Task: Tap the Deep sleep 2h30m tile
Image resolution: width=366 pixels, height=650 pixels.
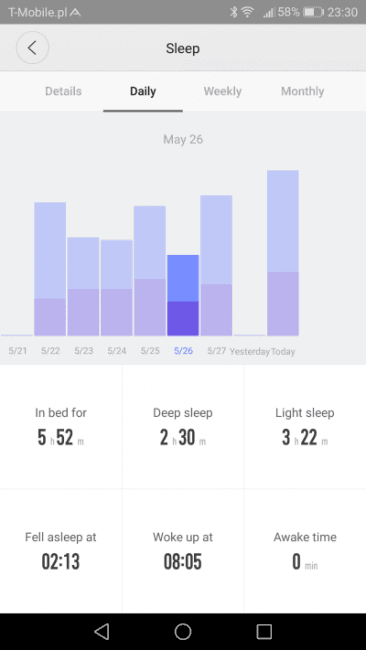Action: coord(183,427)
